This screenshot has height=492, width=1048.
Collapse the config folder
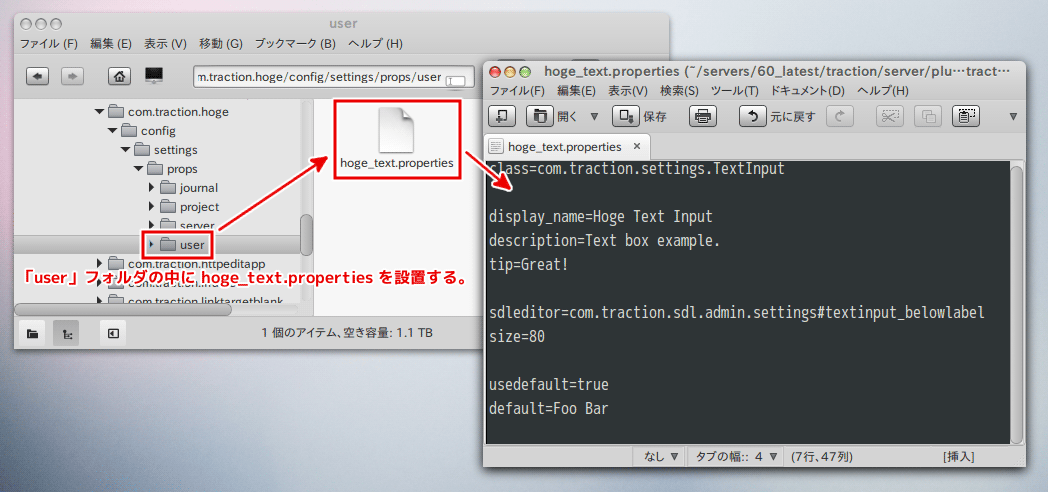click(113, 131)
